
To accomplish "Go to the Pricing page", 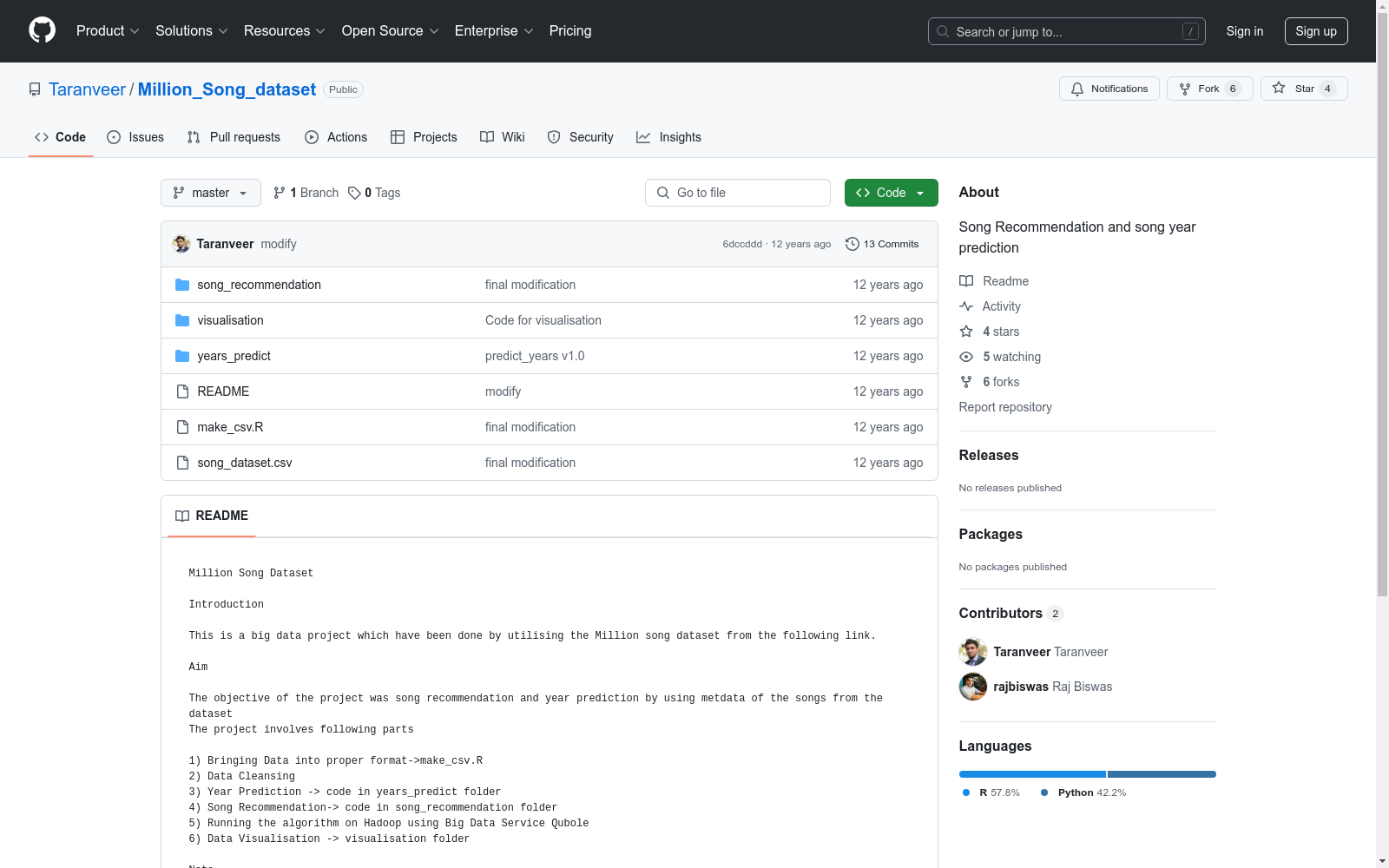I will click(x=570, y=30).
